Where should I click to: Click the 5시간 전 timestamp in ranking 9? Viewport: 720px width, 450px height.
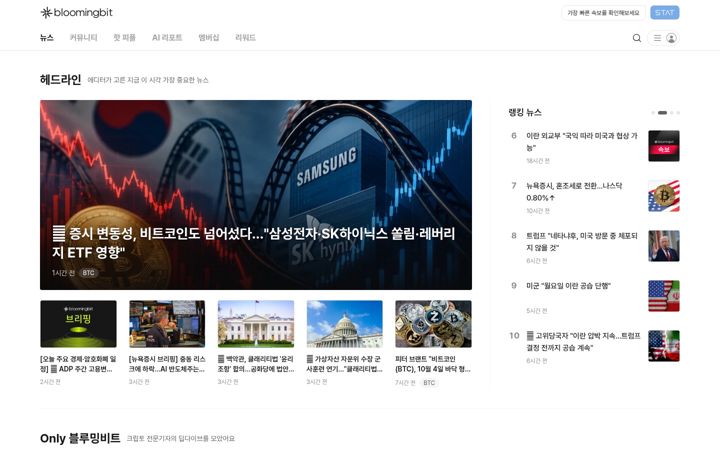point(537,311)
